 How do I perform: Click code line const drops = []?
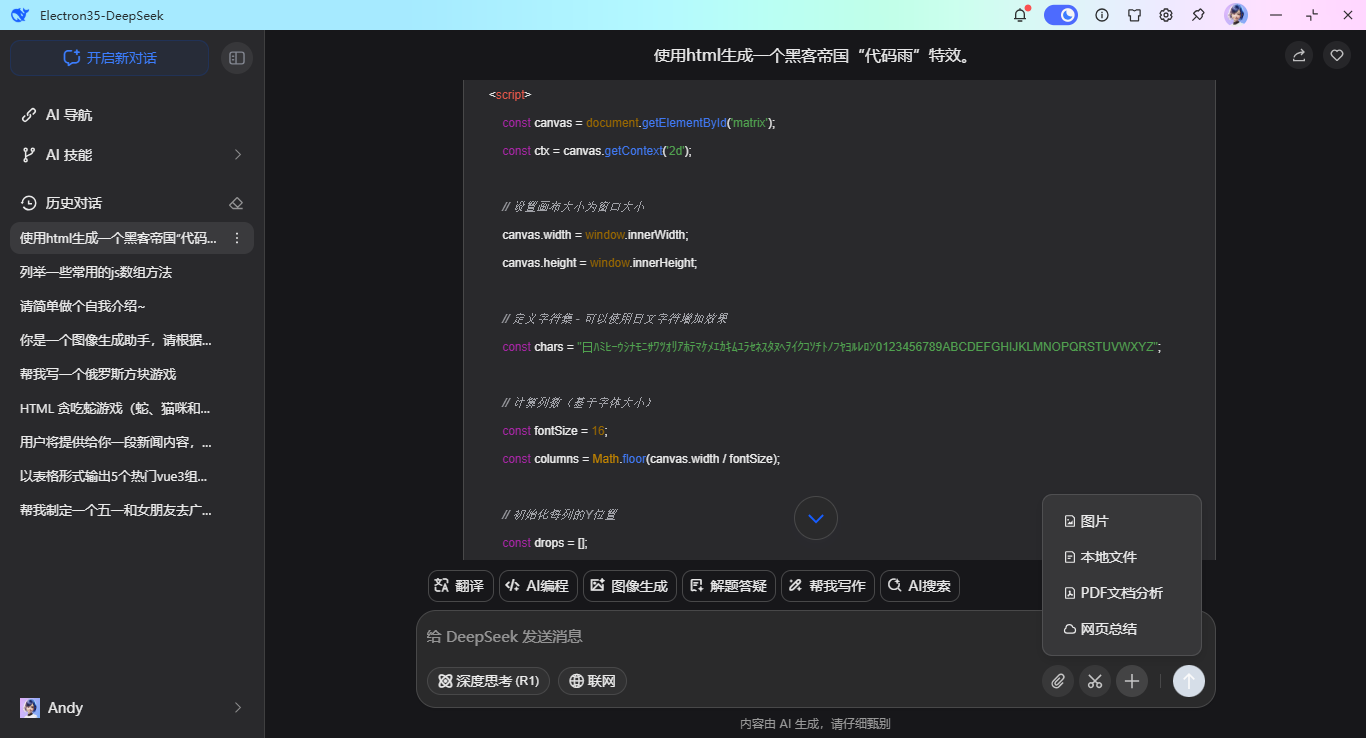coord(545,543)
